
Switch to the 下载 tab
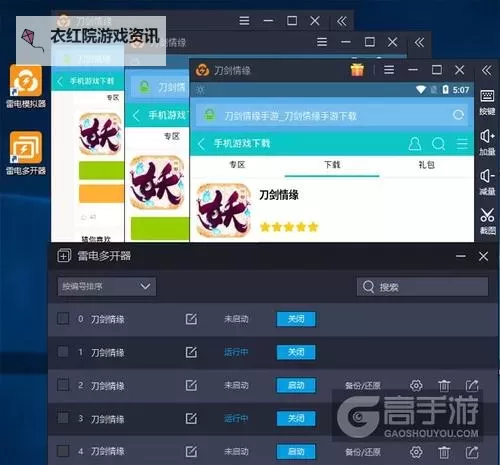click(x=332, y=165)
